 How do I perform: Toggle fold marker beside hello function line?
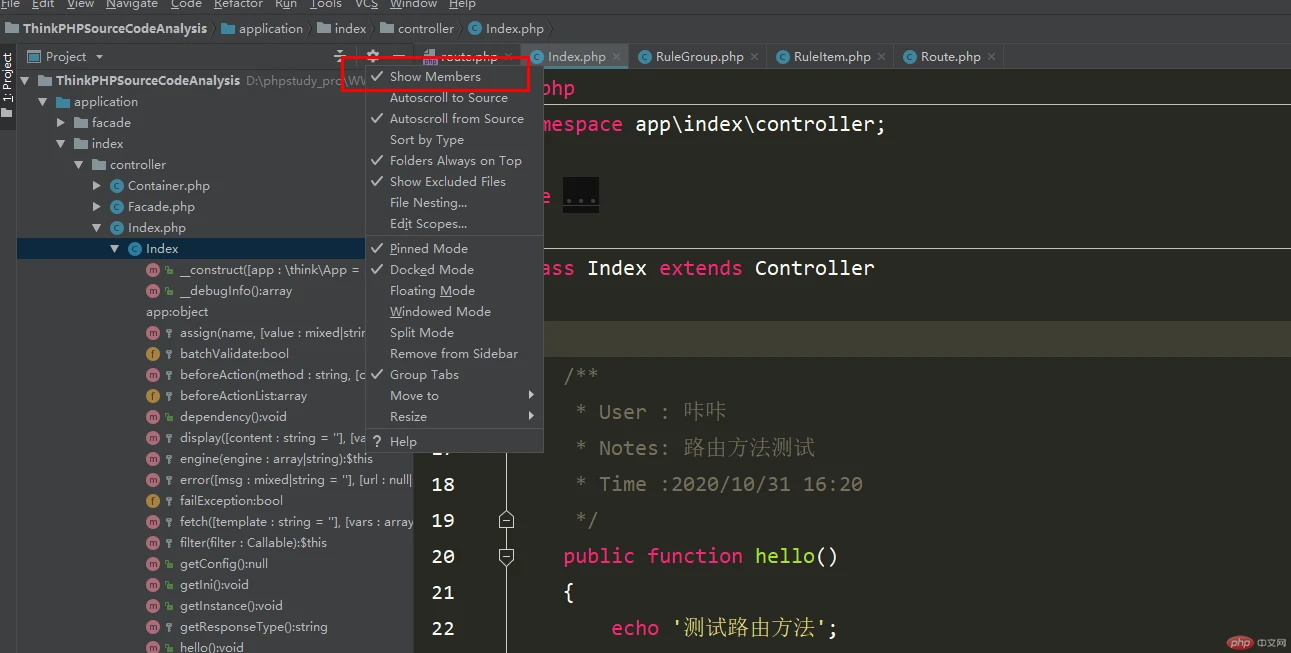[506, 556]
